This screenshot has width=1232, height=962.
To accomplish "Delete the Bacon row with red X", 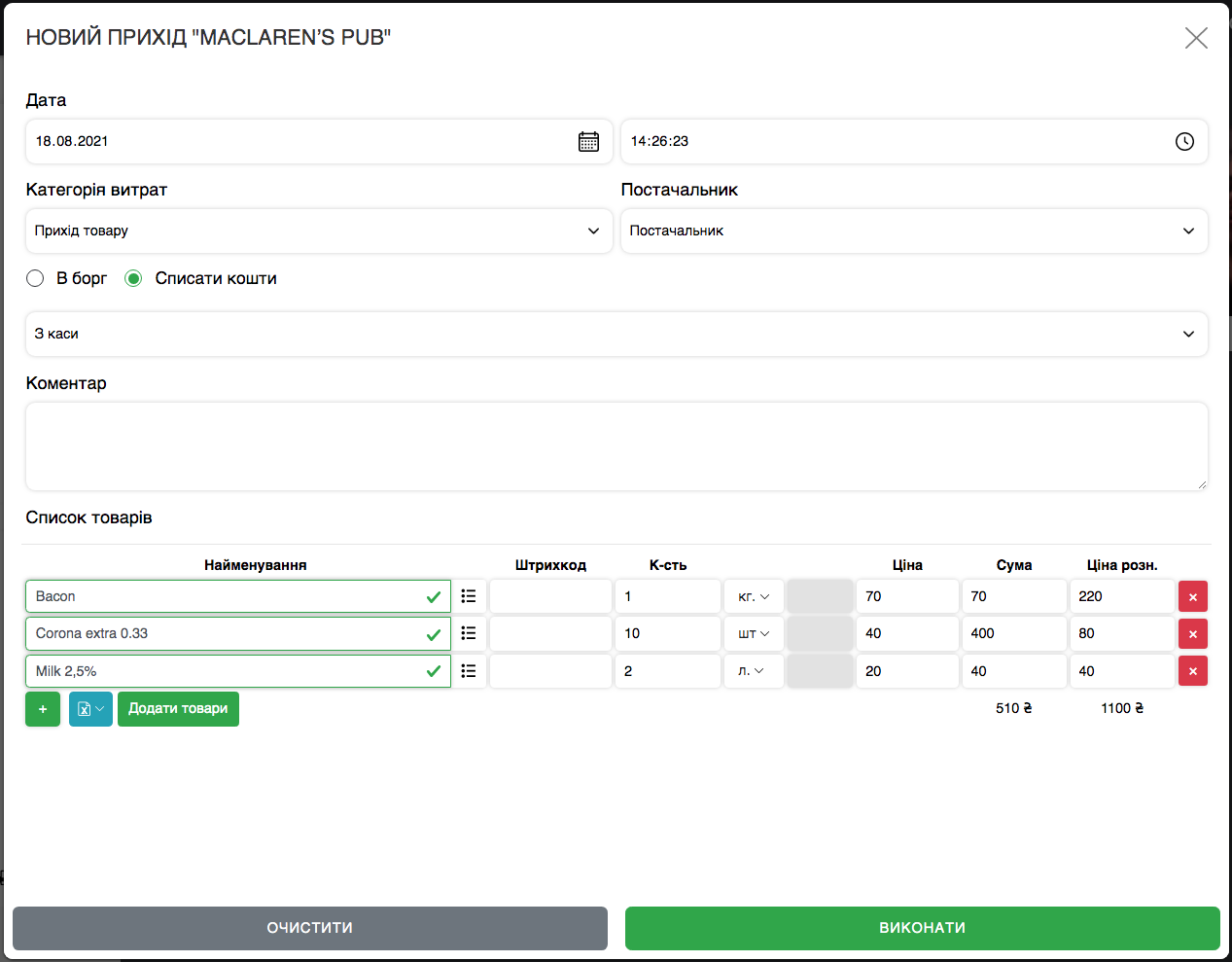I will (1192, 597).
